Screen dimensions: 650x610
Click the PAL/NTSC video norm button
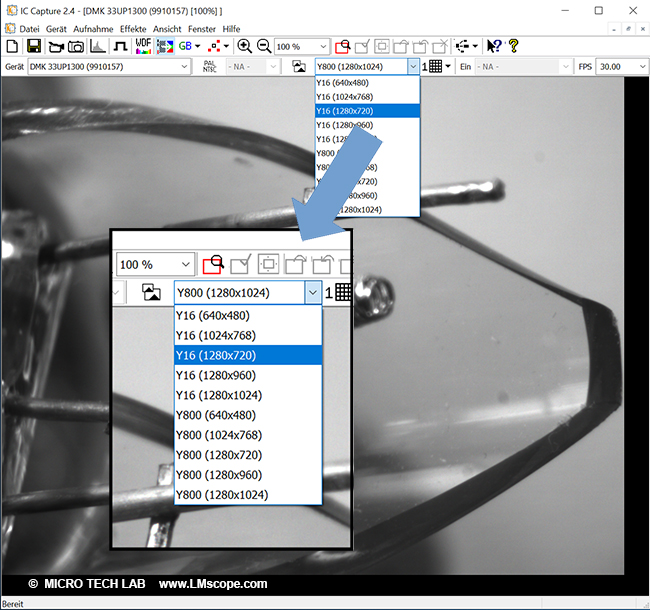tap(209, 67)
